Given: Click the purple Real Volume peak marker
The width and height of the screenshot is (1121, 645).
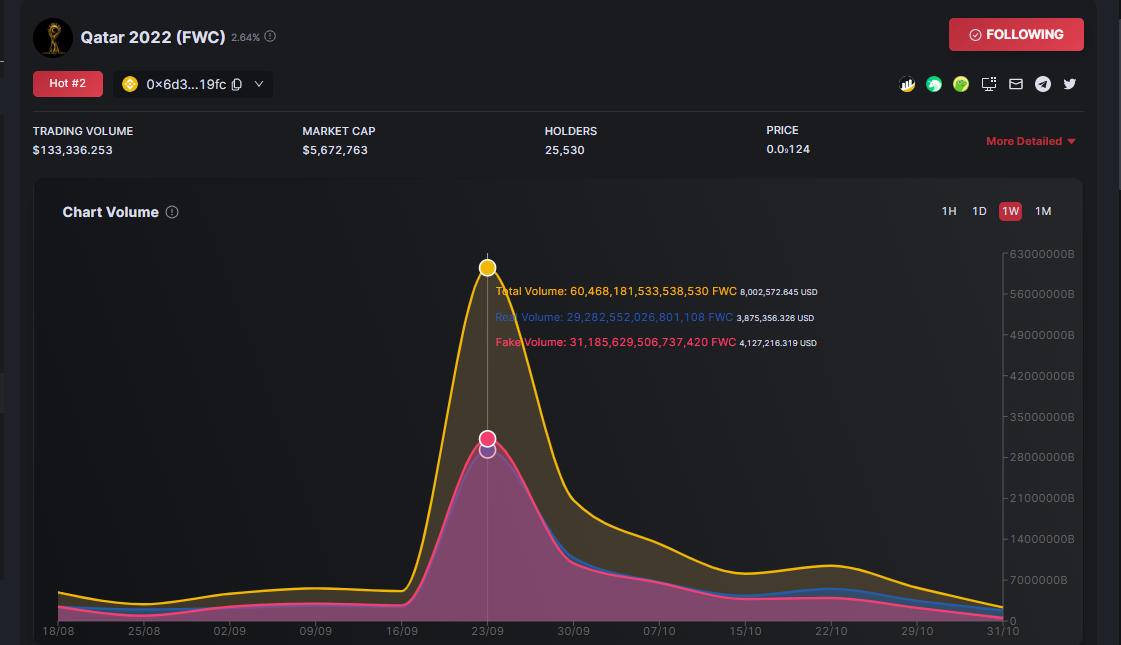Looking at the screenshot, I should pyautogui.click(x=488, y=450).
